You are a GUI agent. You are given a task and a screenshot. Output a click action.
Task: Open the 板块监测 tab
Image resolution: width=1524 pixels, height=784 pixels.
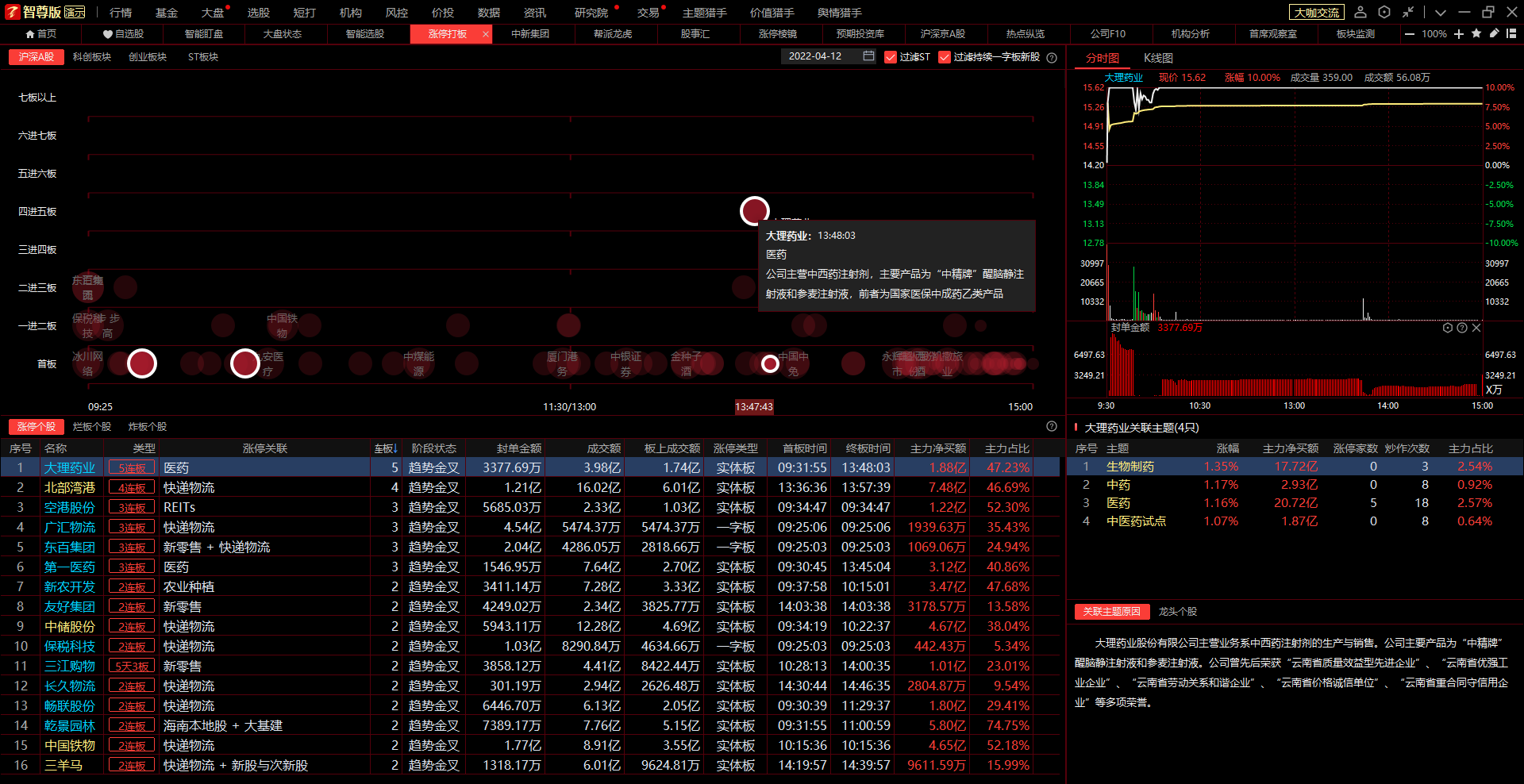pos(1355,34)
